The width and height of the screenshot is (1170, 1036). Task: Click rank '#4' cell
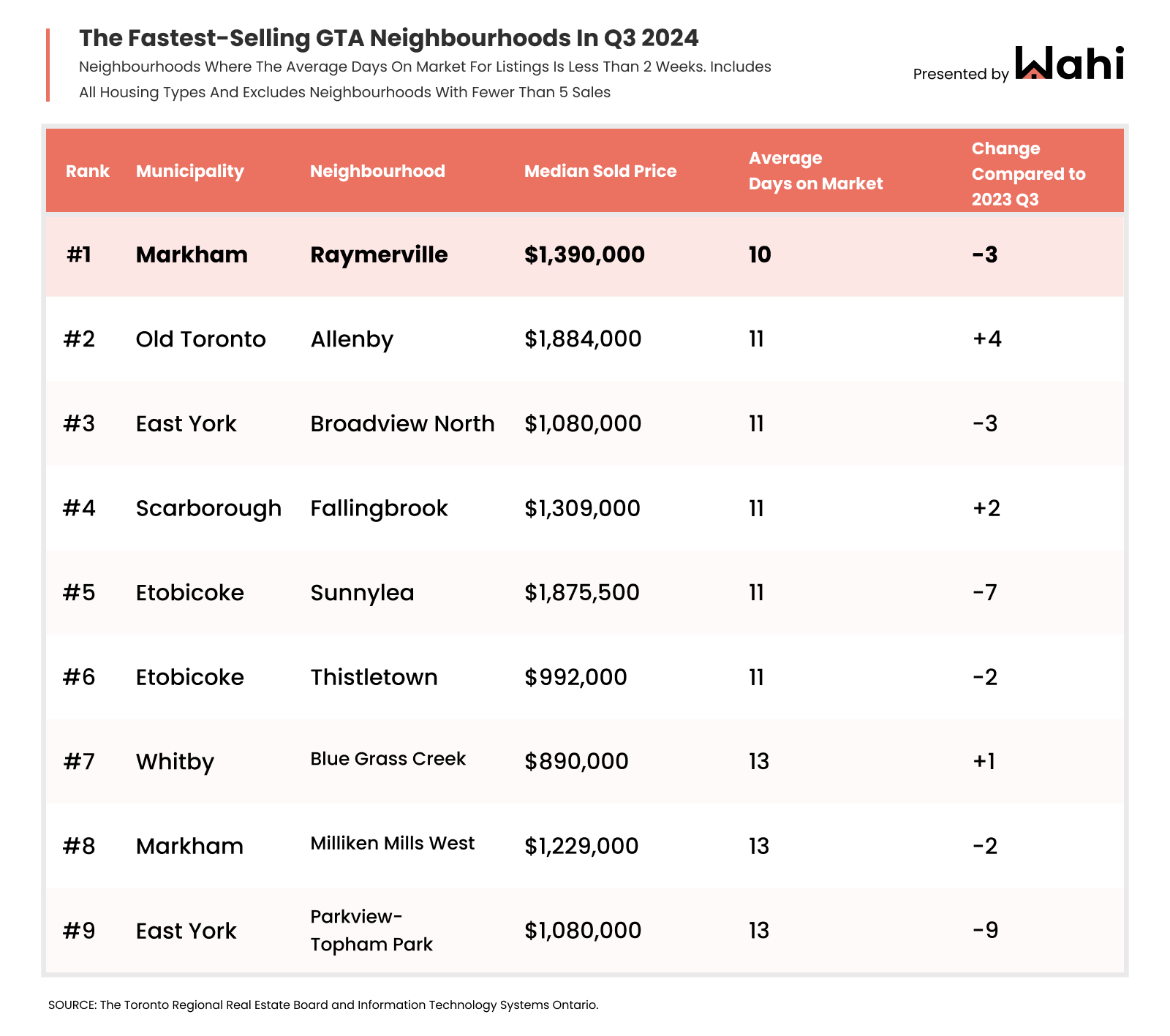79,508
